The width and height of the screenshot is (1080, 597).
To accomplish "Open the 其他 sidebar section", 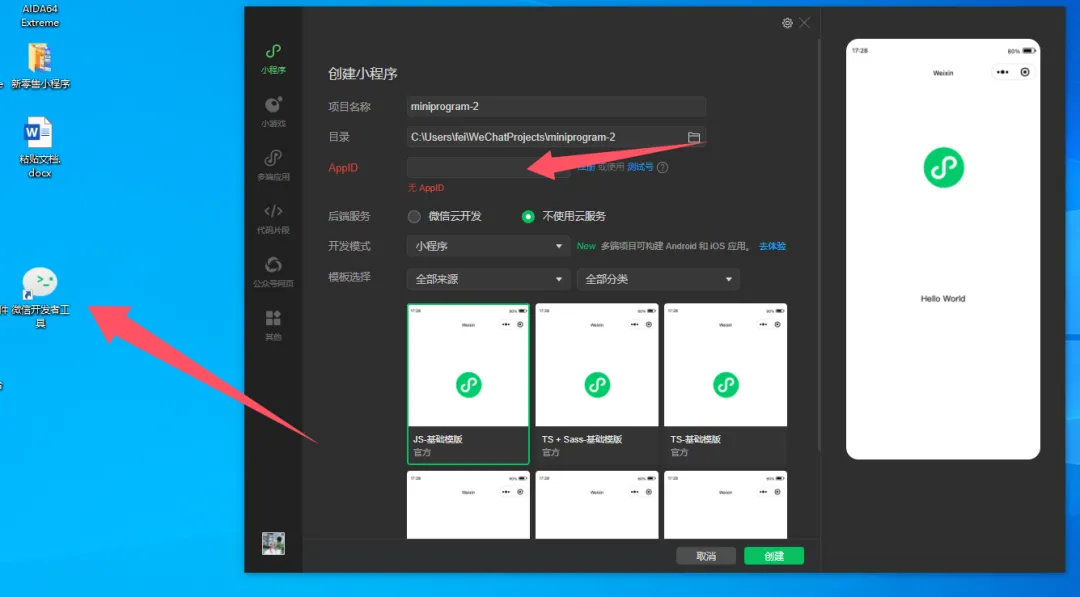I will pos(273,325).
